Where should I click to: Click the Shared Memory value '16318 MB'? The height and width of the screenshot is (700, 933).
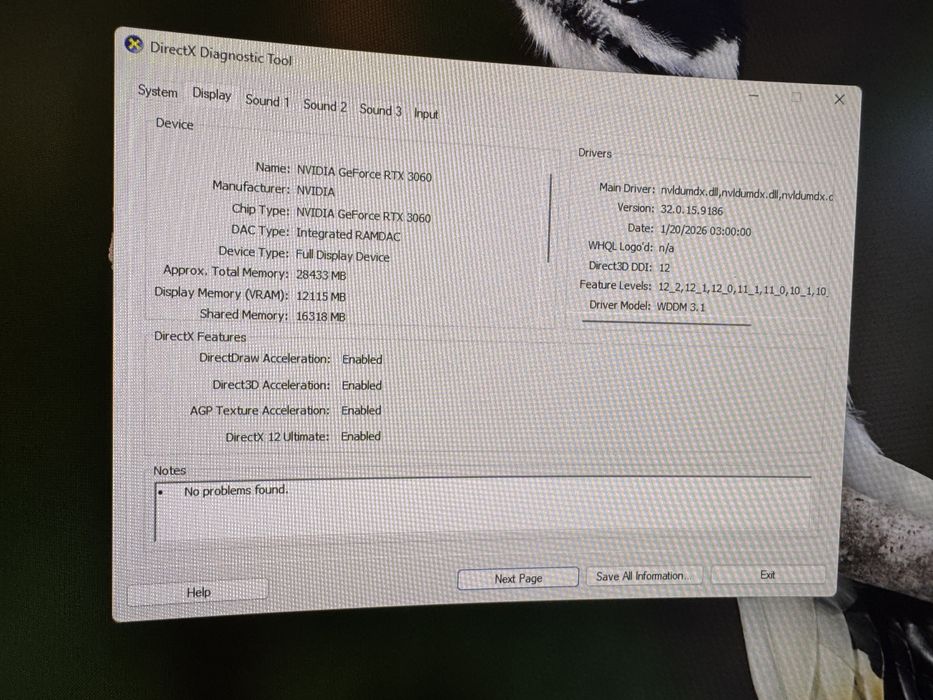(x=321, y=316)
